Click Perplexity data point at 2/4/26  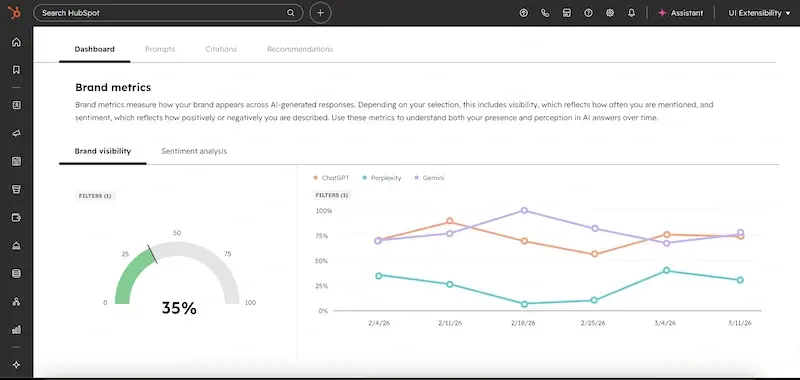379,276
